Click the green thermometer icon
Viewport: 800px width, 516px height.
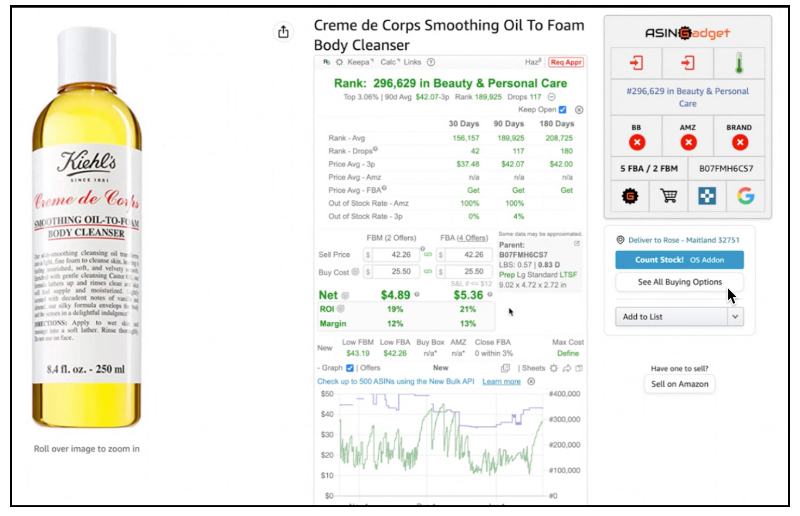click(739, 64)
